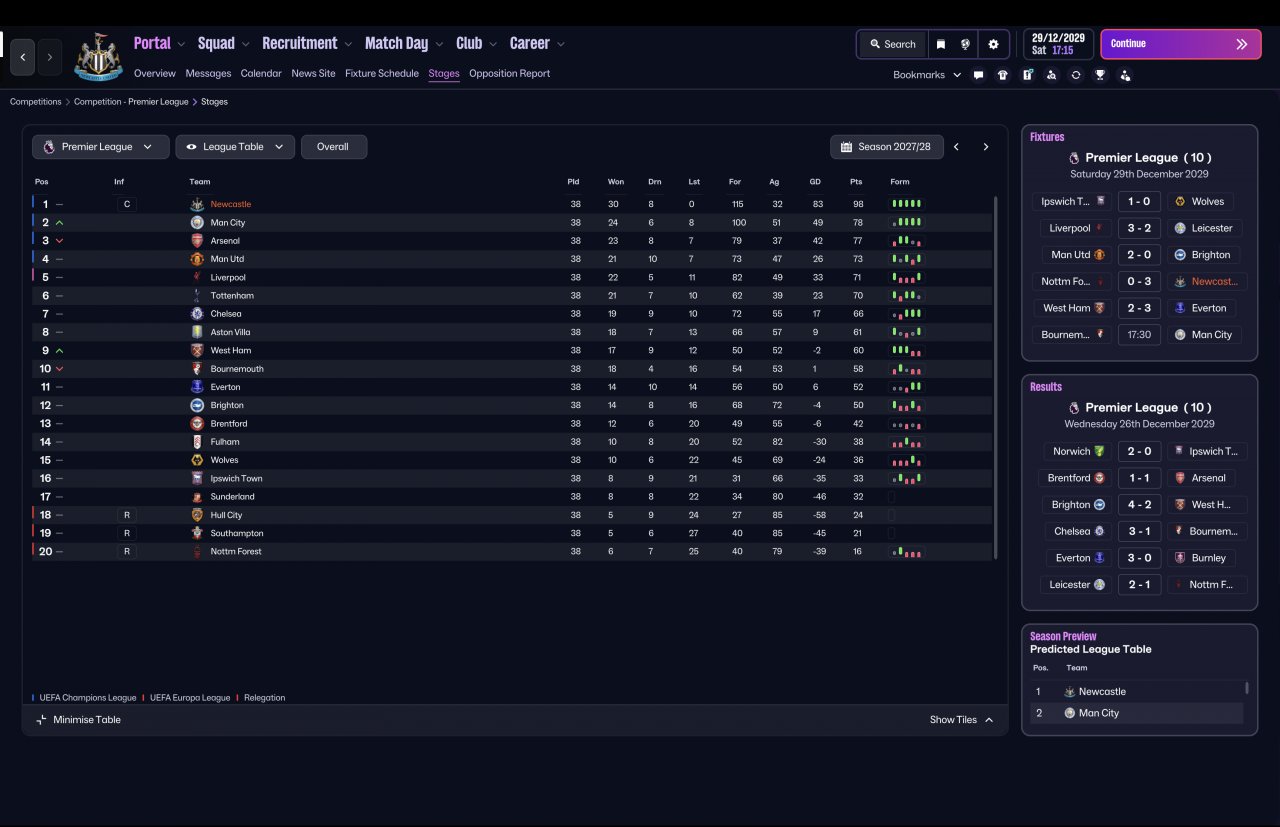The image size is (1280, 827).
Task: Open the Opposition Report tab
Action: click(x=509, y=74)
